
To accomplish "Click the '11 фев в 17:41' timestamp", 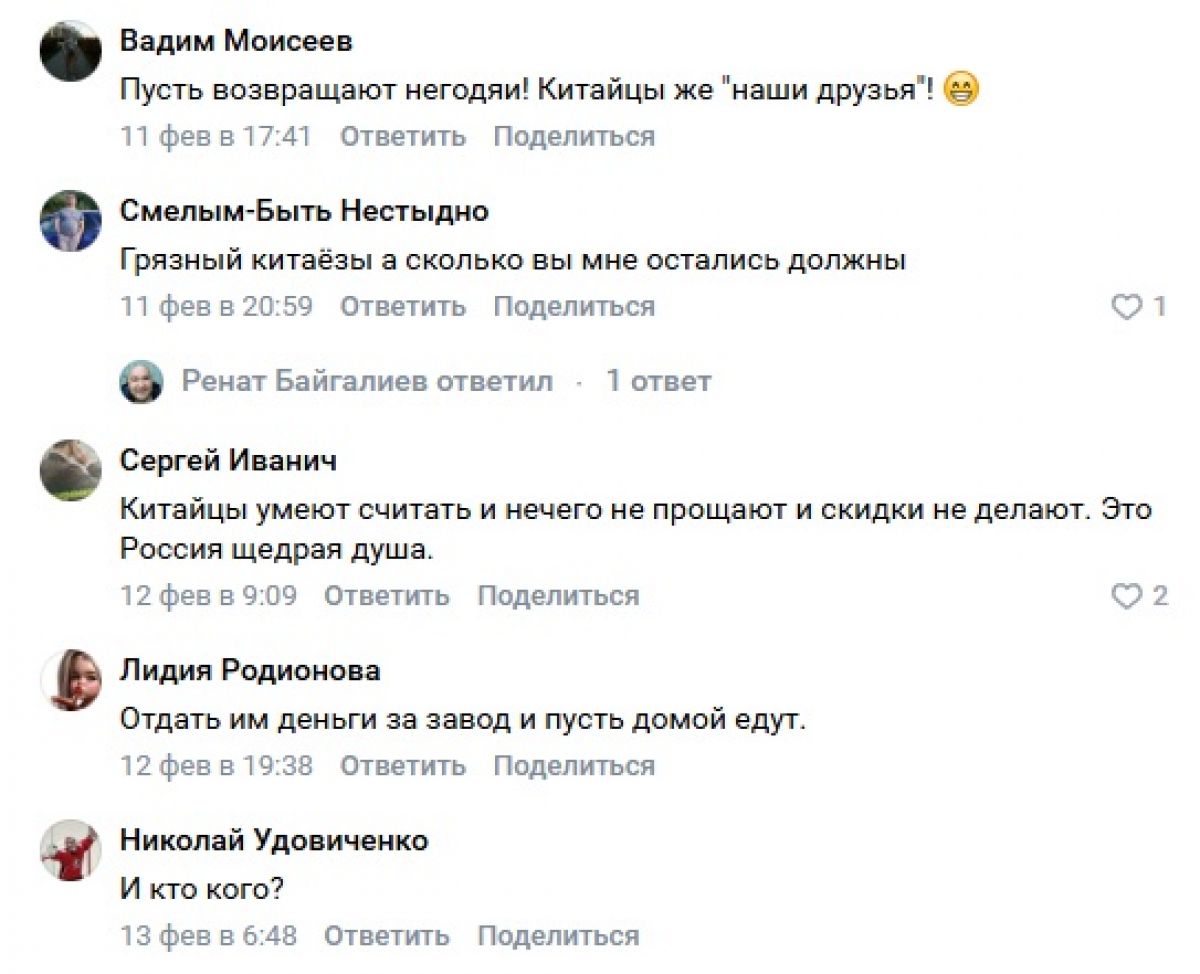I will pyautogui.click(x=216, y=136).
